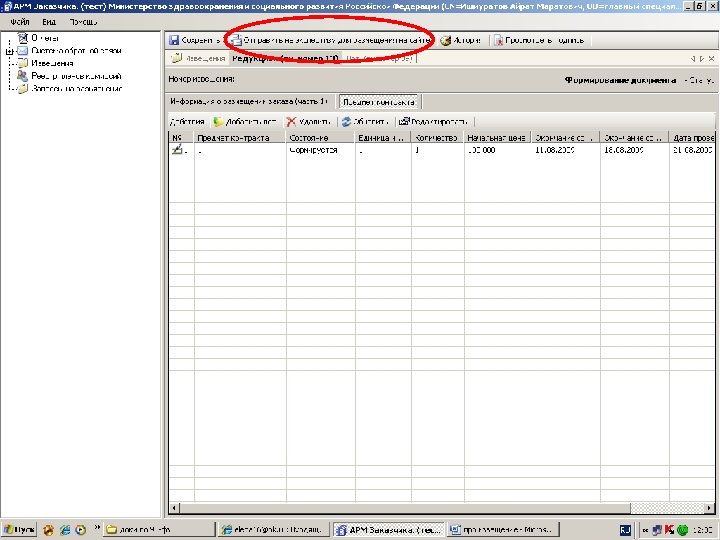Click the RU language indicator

625,530
